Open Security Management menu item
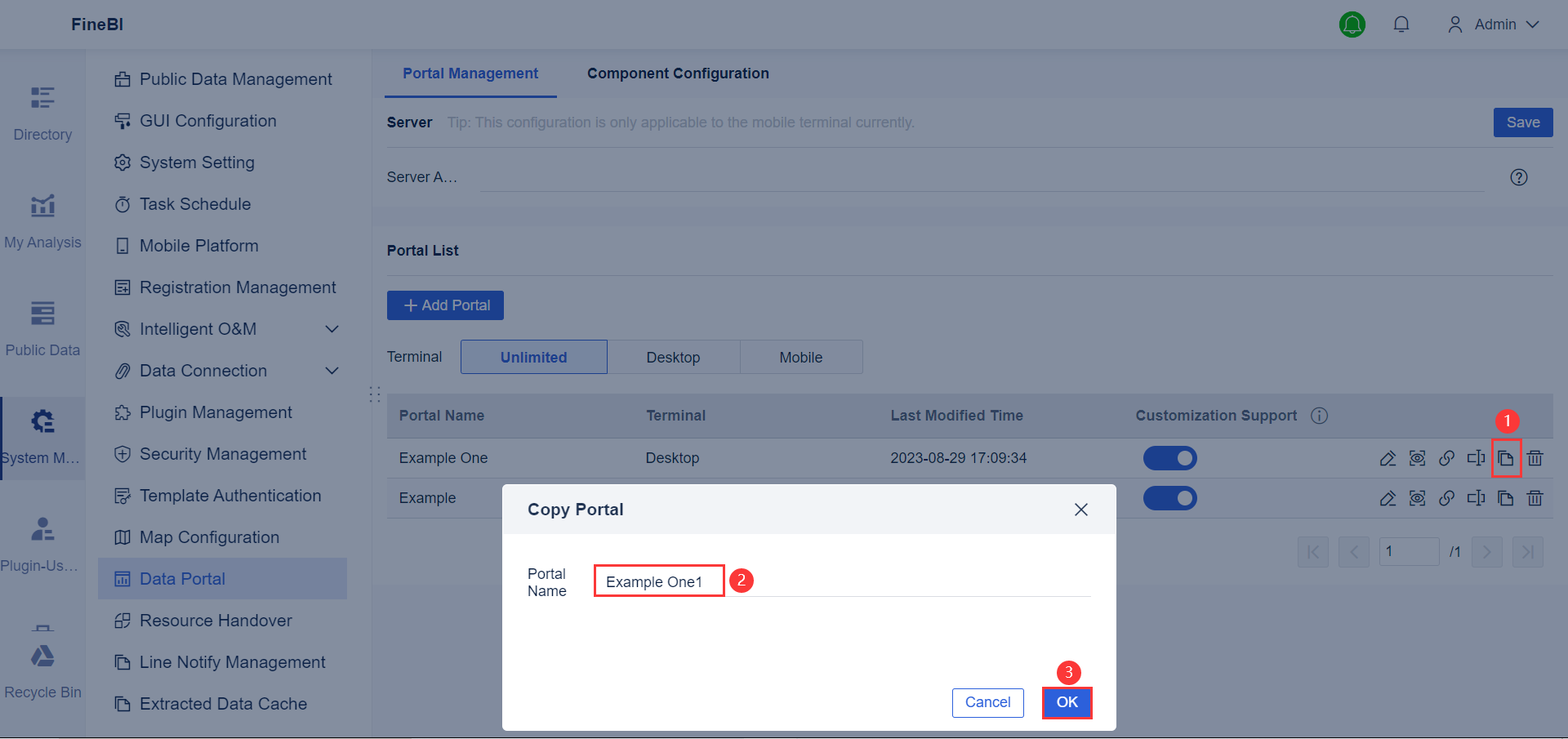 point(222,454)
